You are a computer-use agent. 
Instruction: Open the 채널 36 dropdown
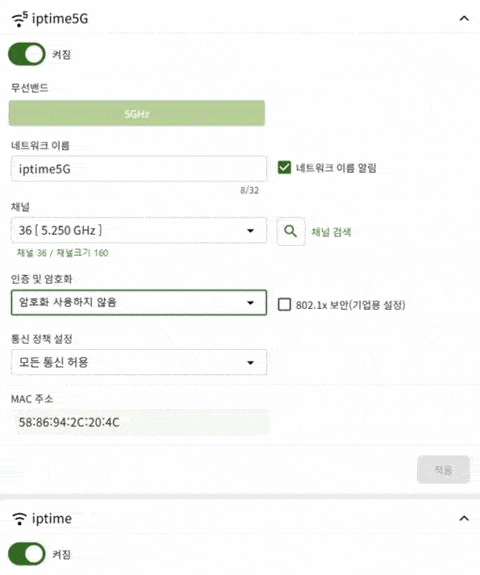[139, 231]
